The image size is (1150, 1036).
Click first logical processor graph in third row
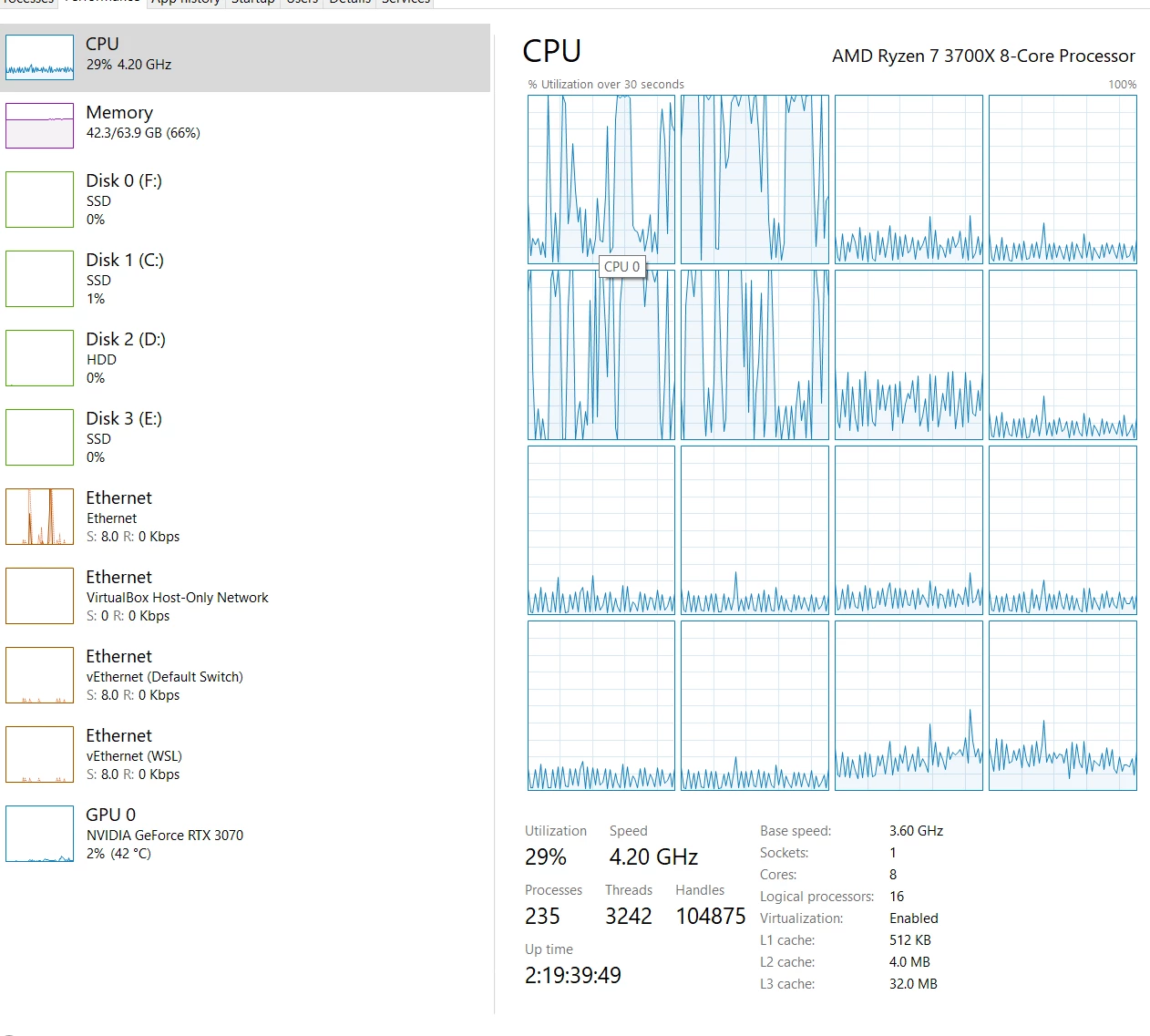pyautogui.click(x=601, y=530)
